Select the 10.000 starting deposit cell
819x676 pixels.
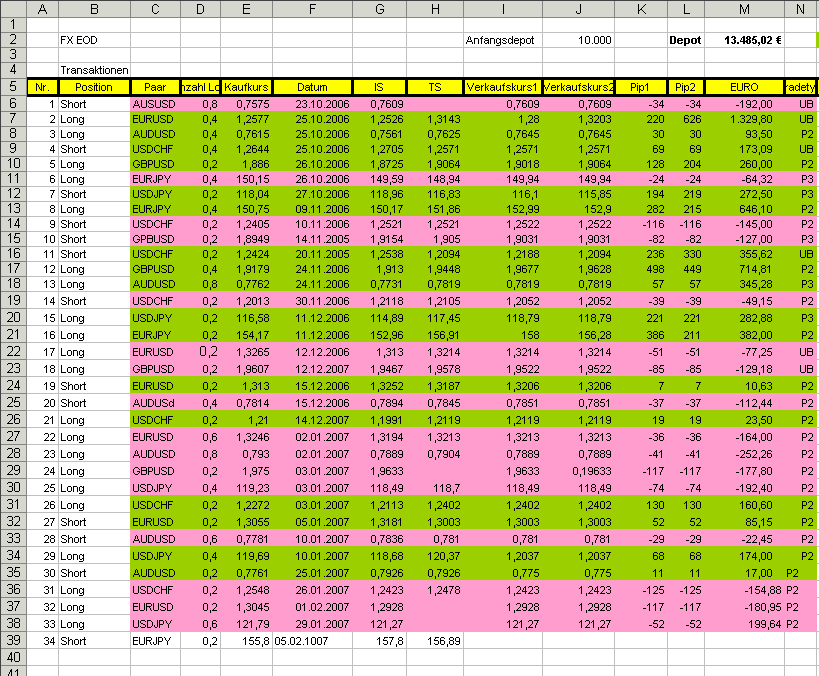578,40
